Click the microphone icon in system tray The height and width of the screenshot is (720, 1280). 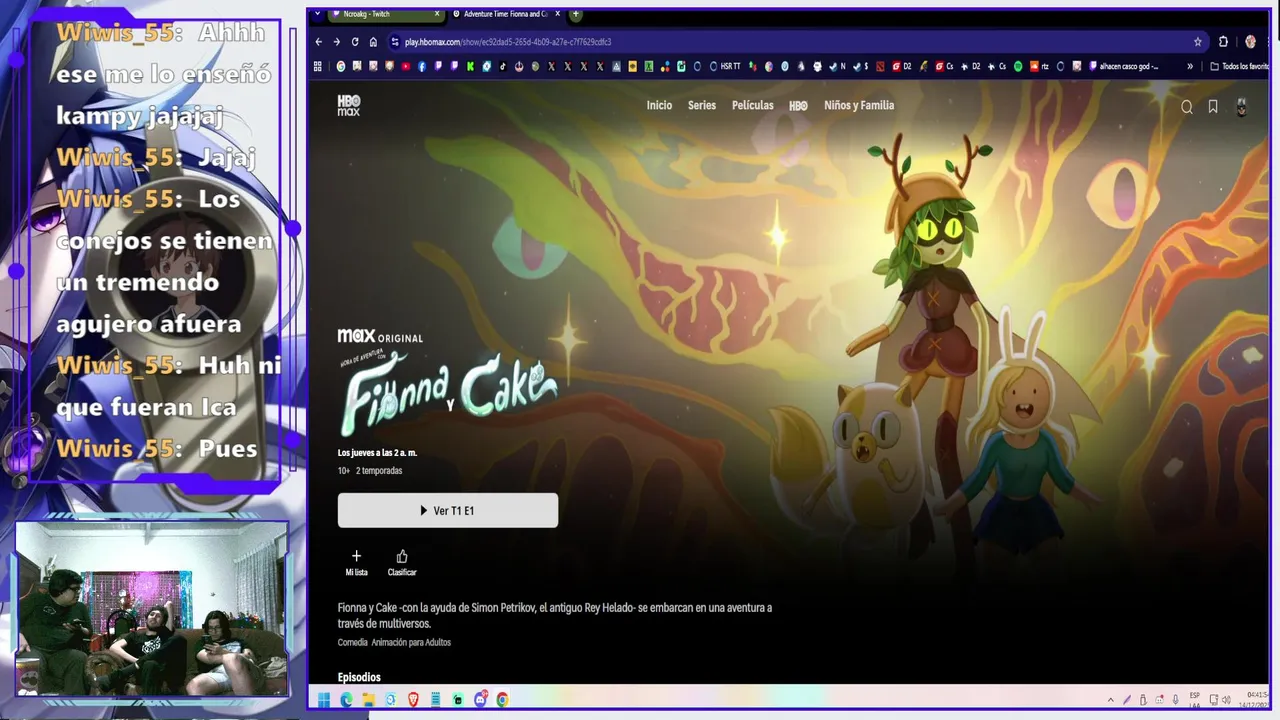coord(1176,700)
